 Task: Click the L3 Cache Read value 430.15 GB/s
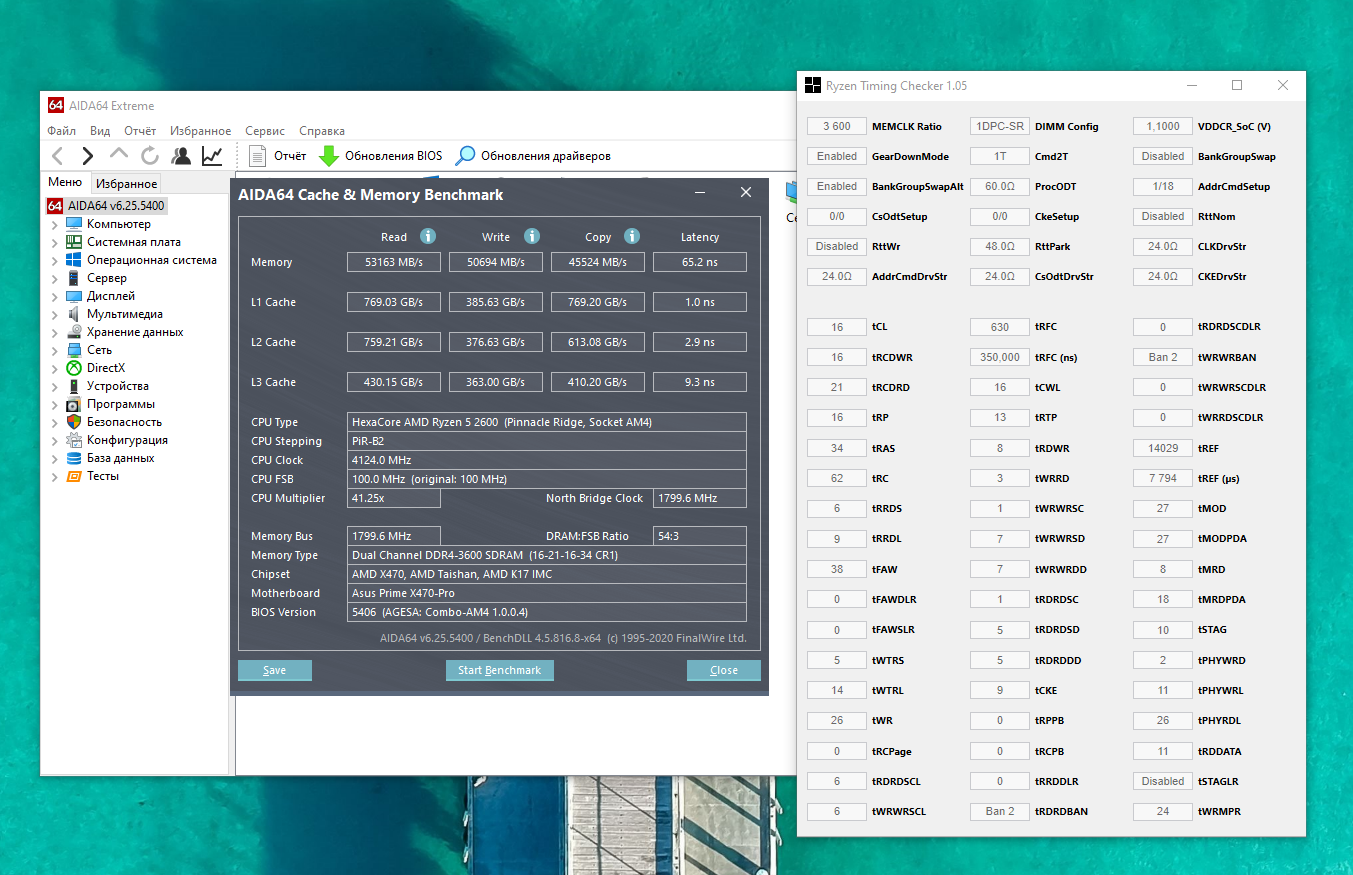(x=394, y=382)
